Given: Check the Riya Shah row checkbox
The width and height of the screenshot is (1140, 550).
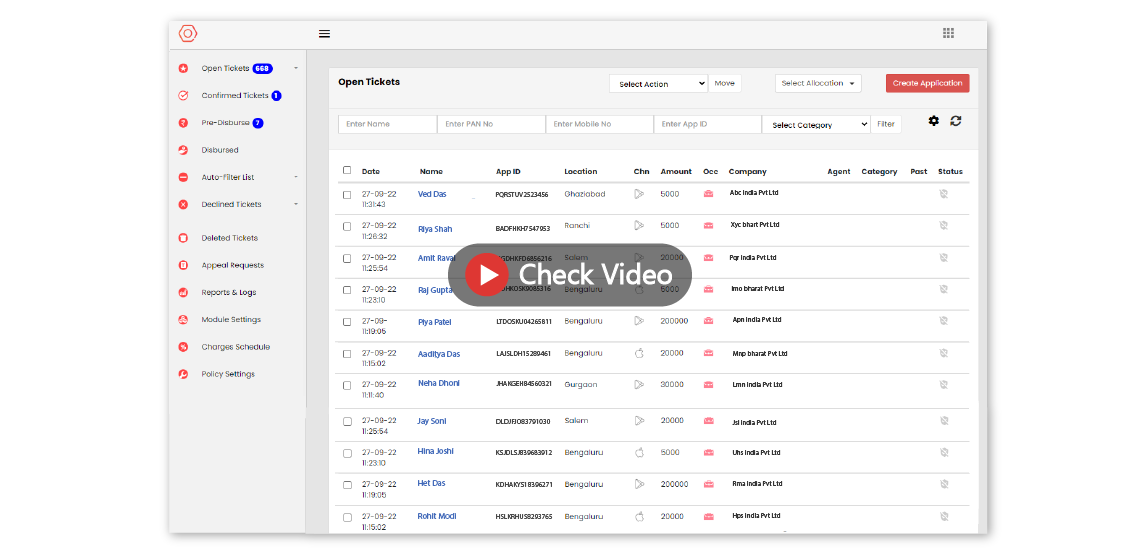Looking at the screenshot, I should [x=347, y=226].
